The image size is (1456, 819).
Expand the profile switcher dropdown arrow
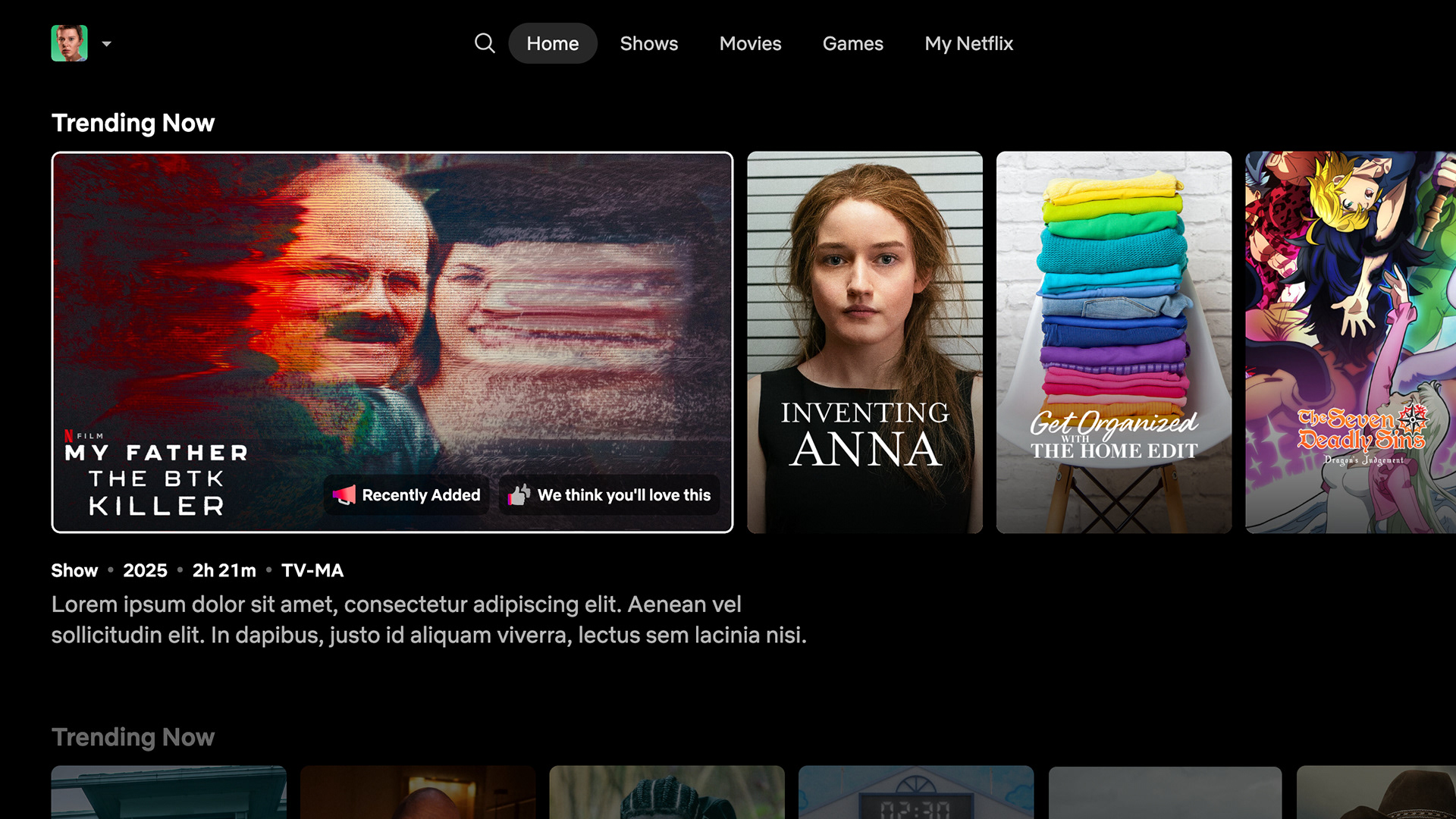click(x=107, y=44)
